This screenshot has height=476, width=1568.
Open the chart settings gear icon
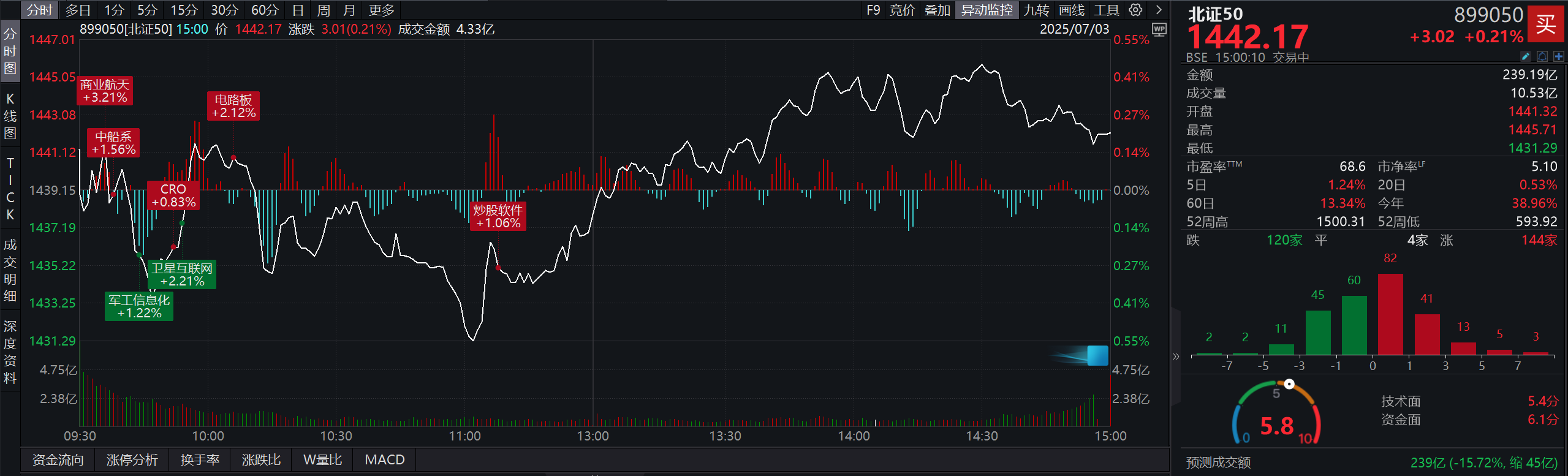point(1135,10)
